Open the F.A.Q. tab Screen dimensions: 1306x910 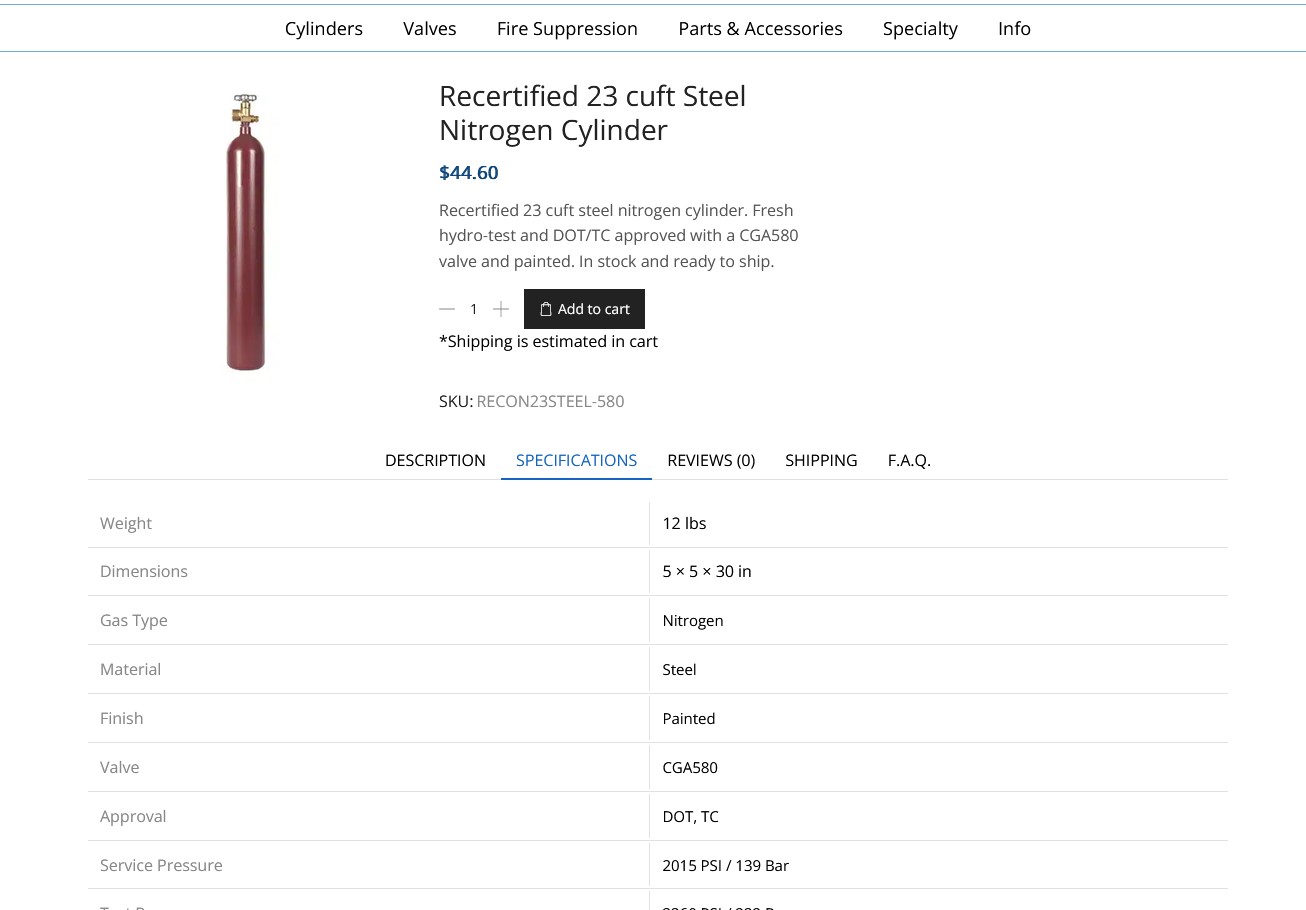tap(909, 460)
